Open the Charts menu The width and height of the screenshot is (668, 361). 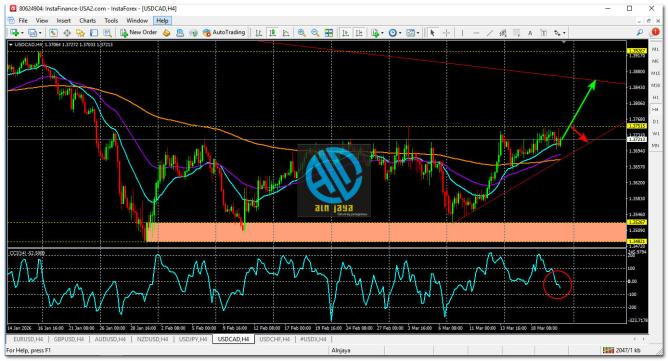[87, 20]
